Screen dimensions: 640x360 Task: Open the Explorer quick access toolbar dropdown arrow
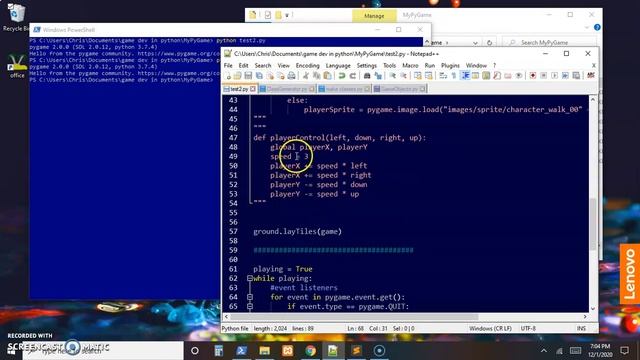[x=287, y=16]
